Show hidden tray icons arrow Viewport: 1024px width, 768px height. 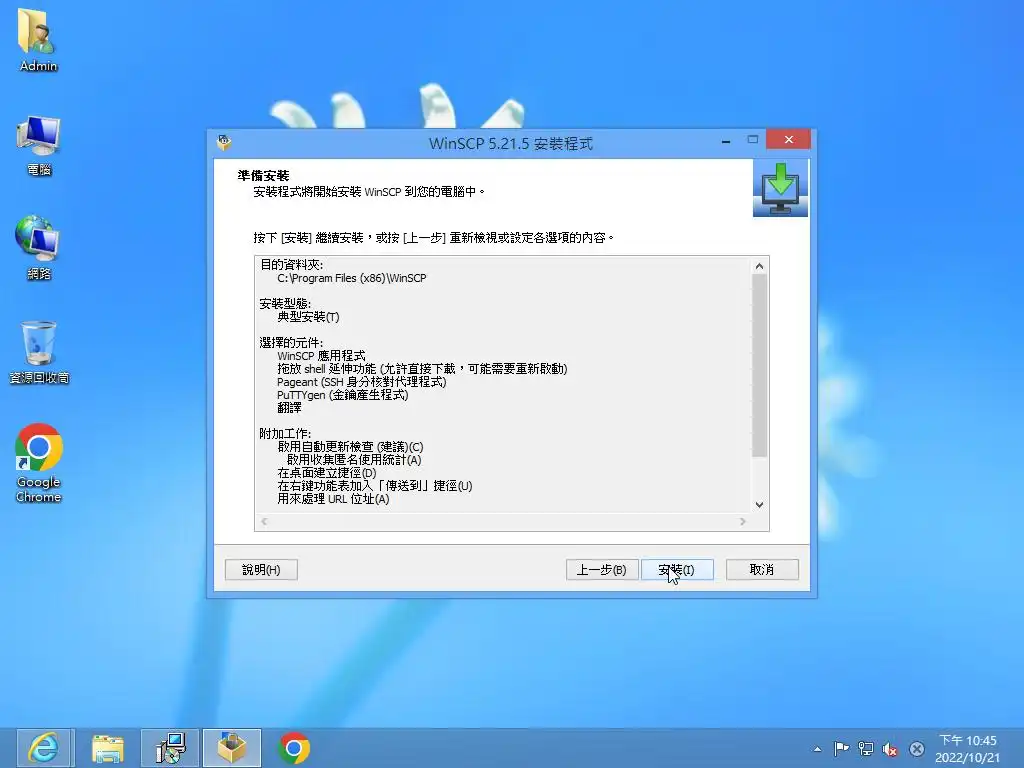click(x=817, y=749)
